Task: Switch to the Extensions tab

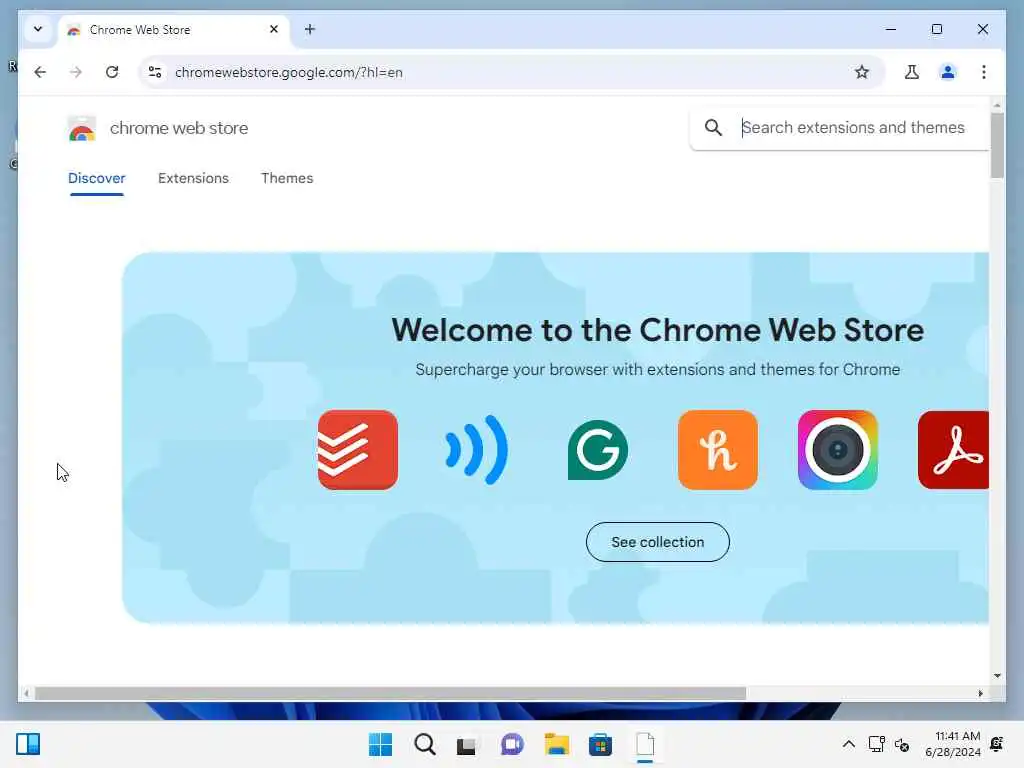Action: (x=193, y=178)
